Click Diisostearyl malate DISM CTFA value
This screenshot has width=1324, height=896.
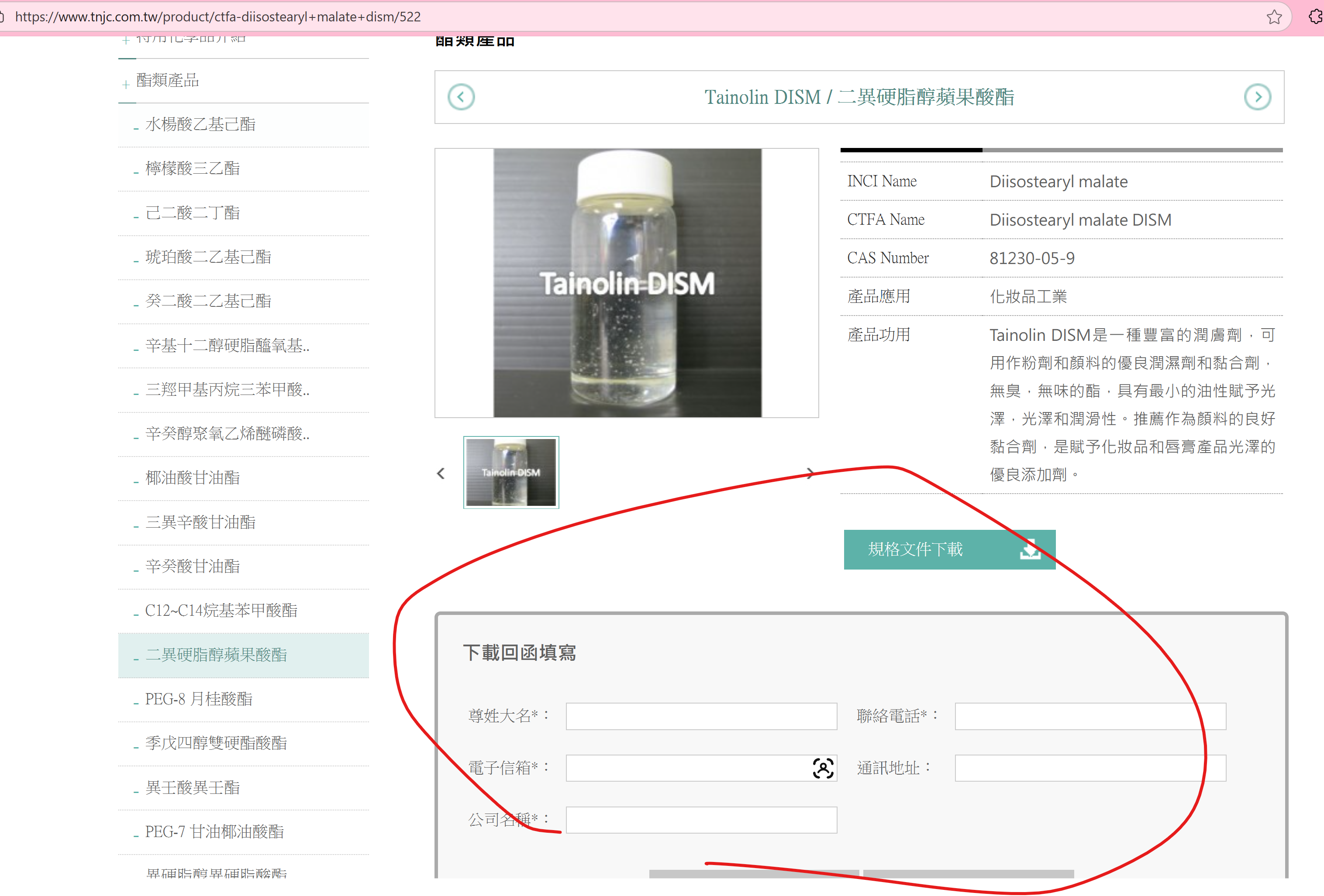point(1080,220)
